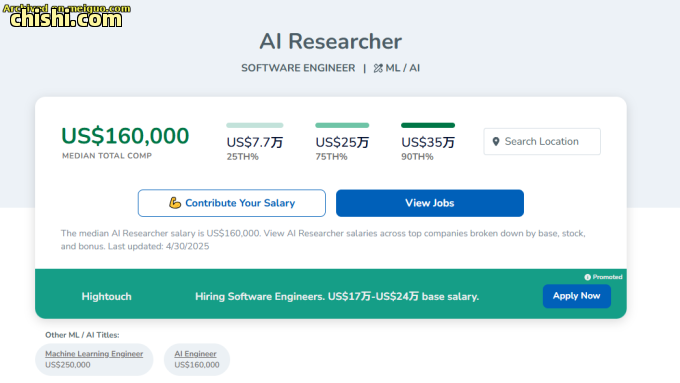This screenshot has height=383, width=680.
Task: Click the Hiring Software Engineers banner text
Action: click(x=337, y=297)
